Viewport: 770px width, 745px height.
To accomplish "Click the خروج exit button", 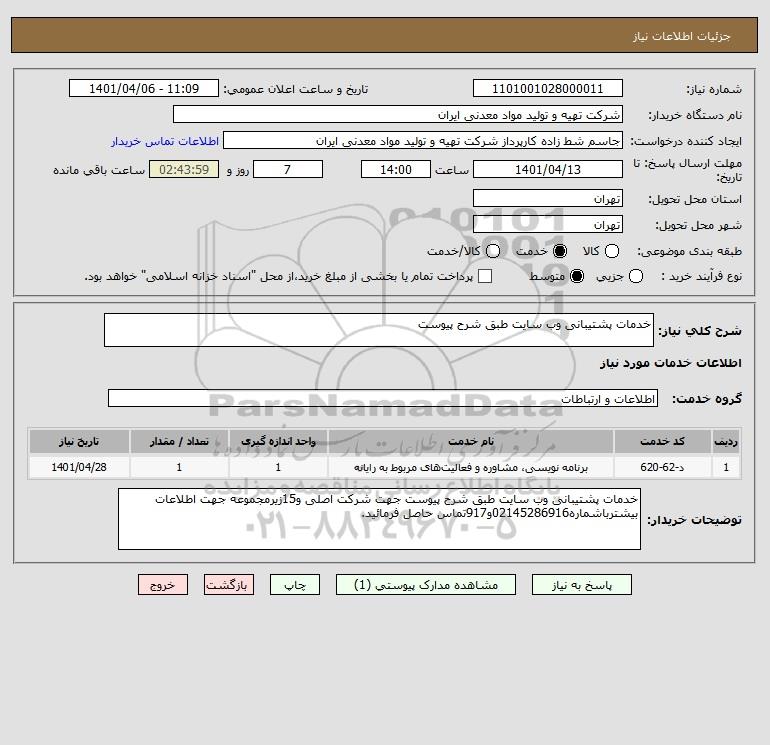I will [163, 585].
